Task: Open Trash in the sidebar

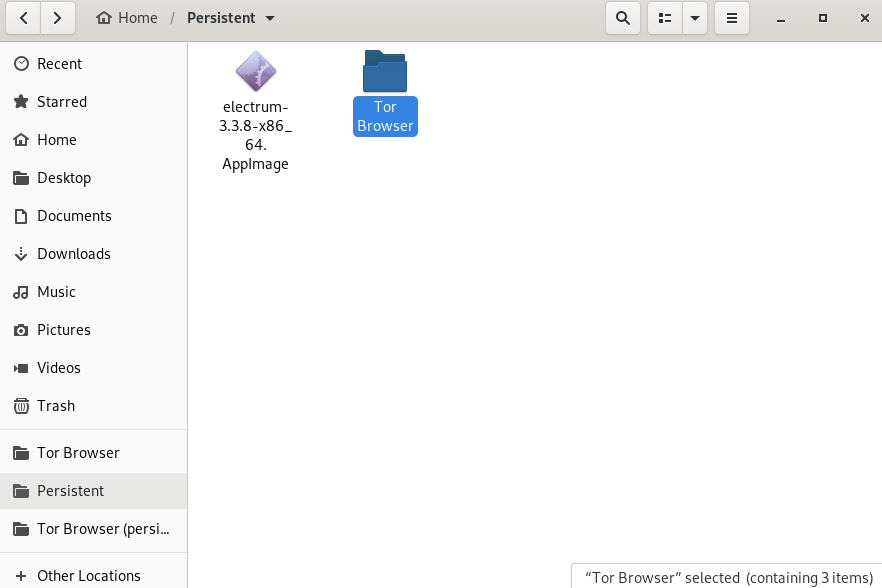Action: click(x=93, y=406)
